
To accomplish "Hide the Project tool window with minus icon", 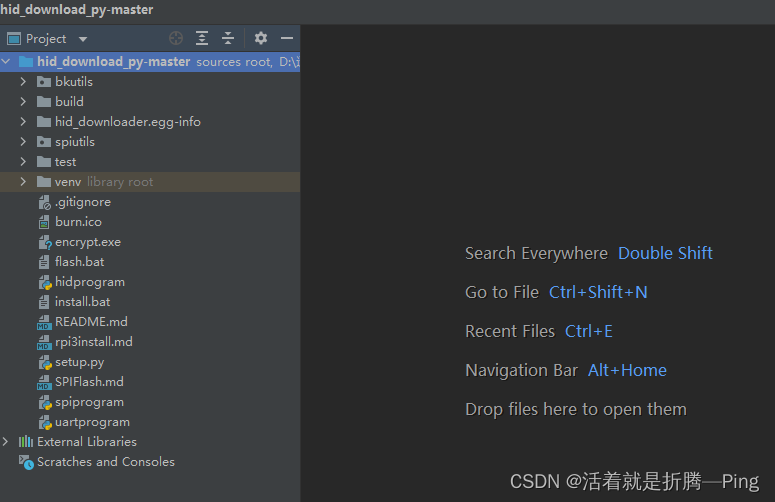I will pyautogui.click(x=287, y=38).
